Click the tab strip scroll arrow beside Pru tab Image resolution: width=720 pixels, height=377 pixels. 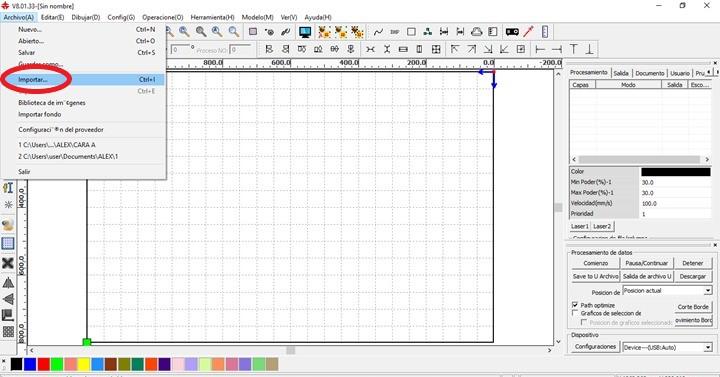(x=709, y=72)
